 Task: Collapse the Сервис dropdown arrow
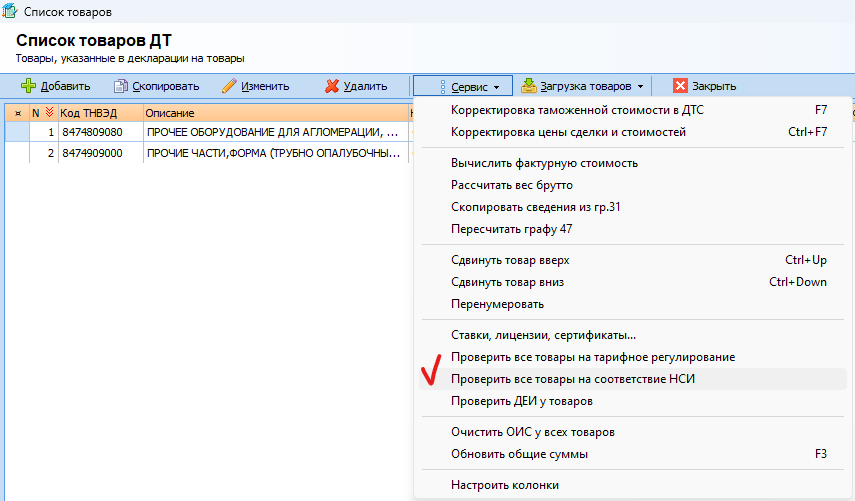pos(496,87)
